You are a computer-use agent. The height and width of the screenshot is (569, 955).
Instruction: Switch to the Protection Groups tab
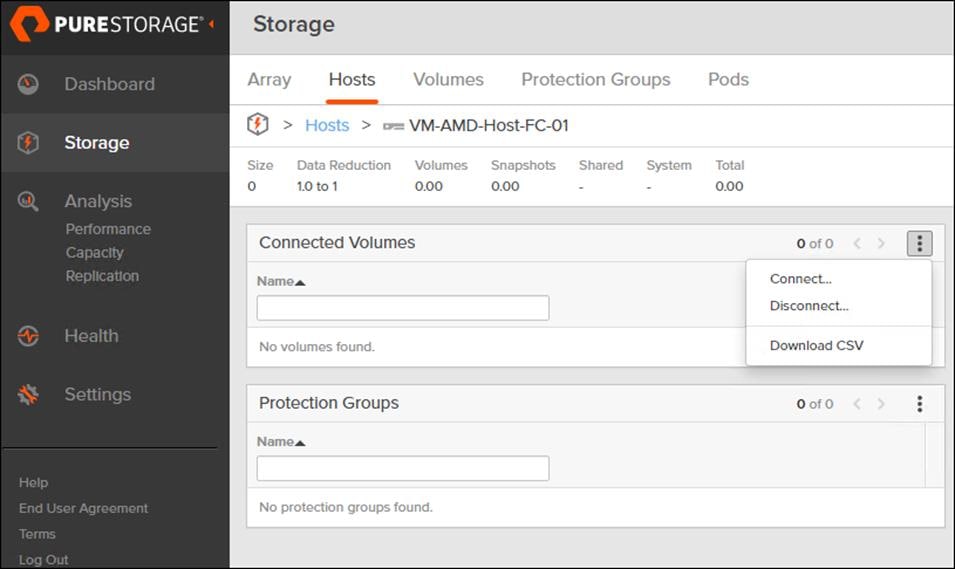coord(596,79)
